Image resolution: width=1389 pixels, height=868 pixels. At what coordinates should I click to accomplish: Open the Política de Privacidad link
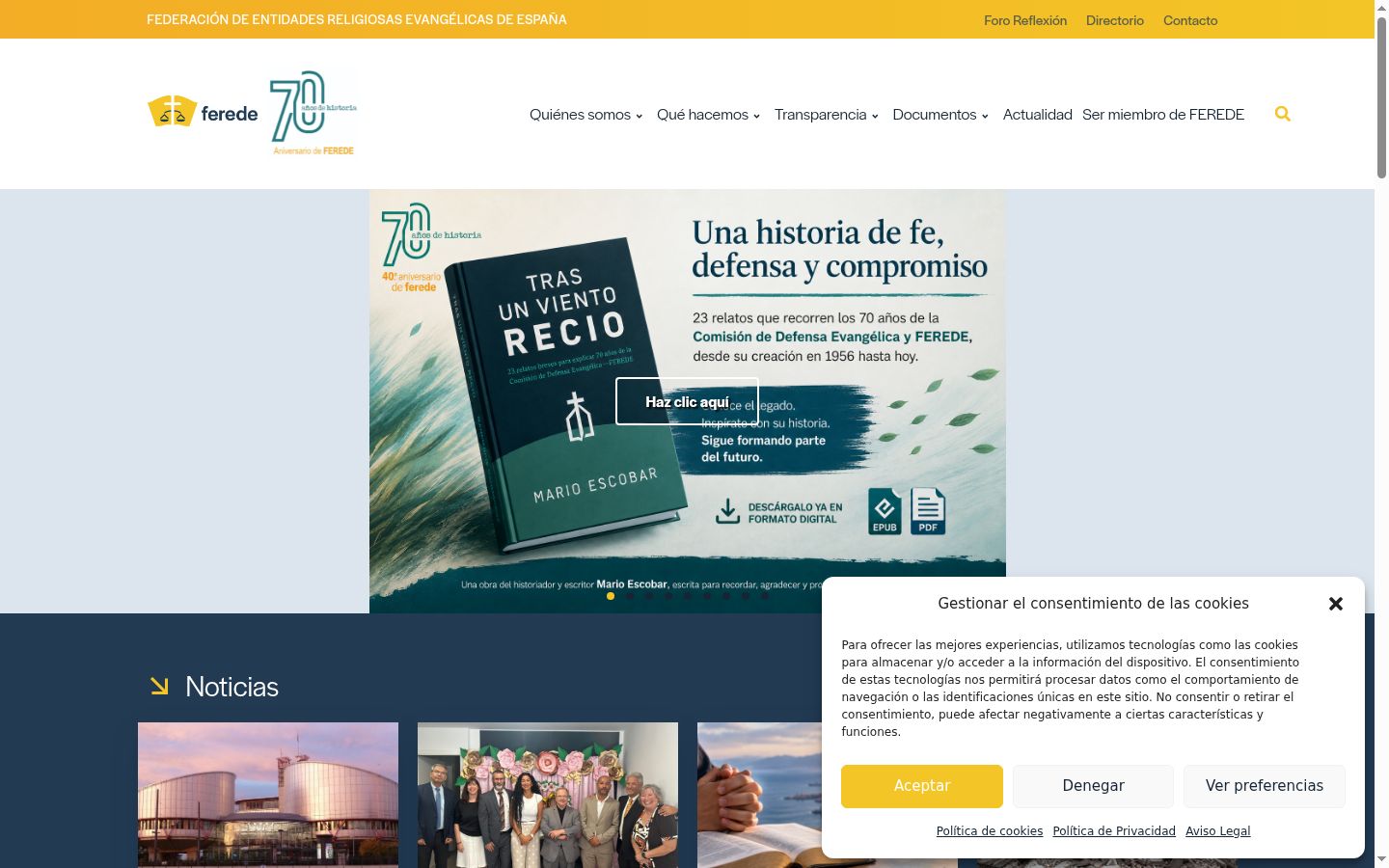1114,831
